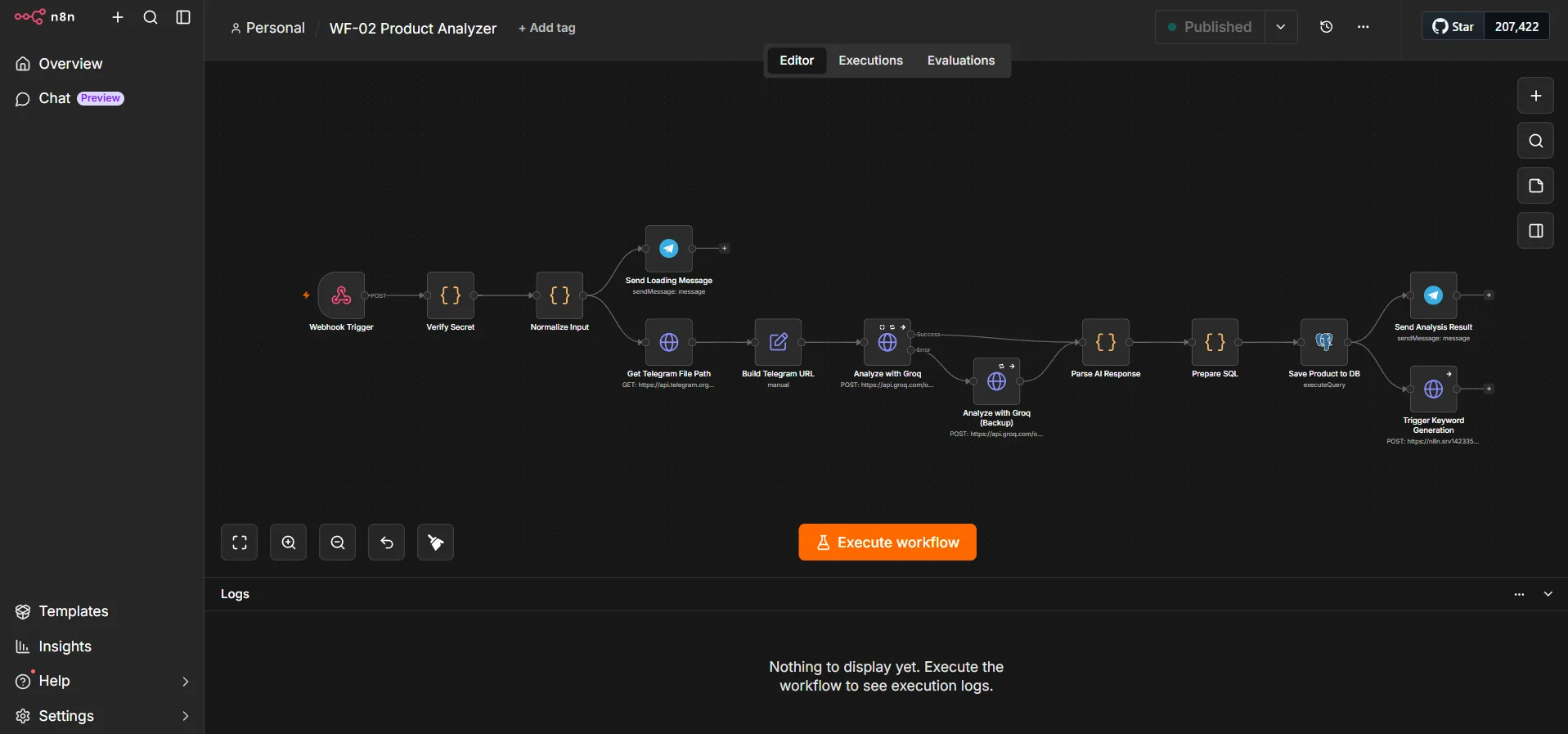Switch to the Evaluations tab
Viewport: 1568px width, 734px height.
961,61
